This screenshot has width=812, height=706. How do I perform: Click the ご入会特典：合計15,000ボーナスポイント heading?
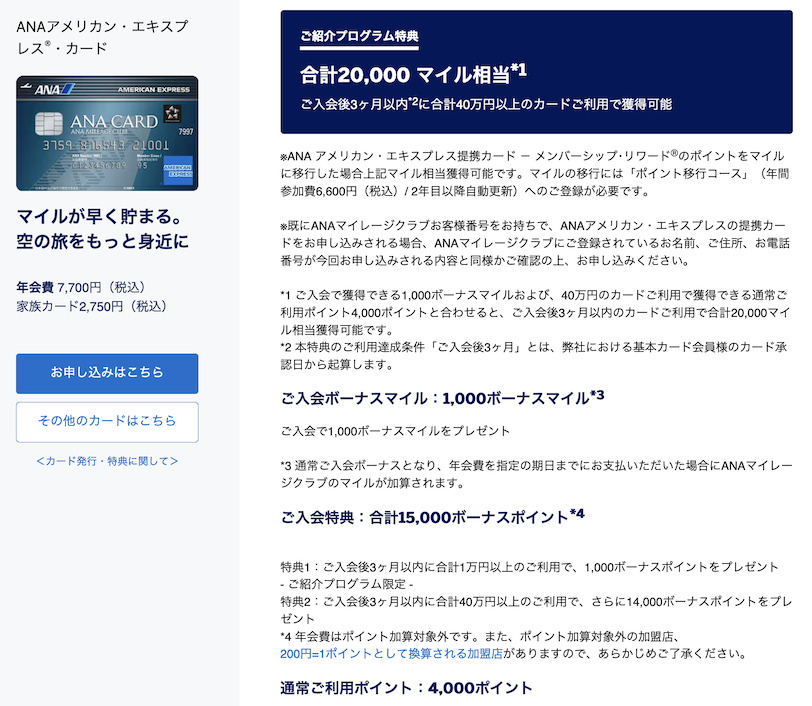point(432,516)
